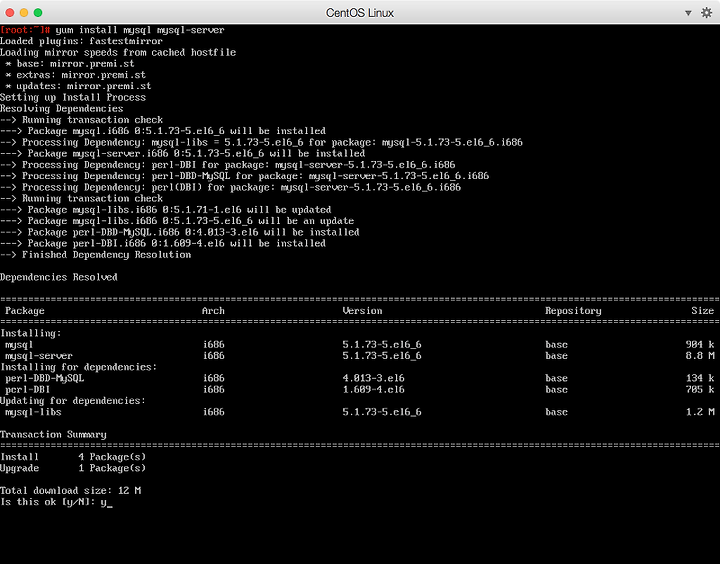Click the 'Resolving Dependencies' line

[x=62, y=109]
